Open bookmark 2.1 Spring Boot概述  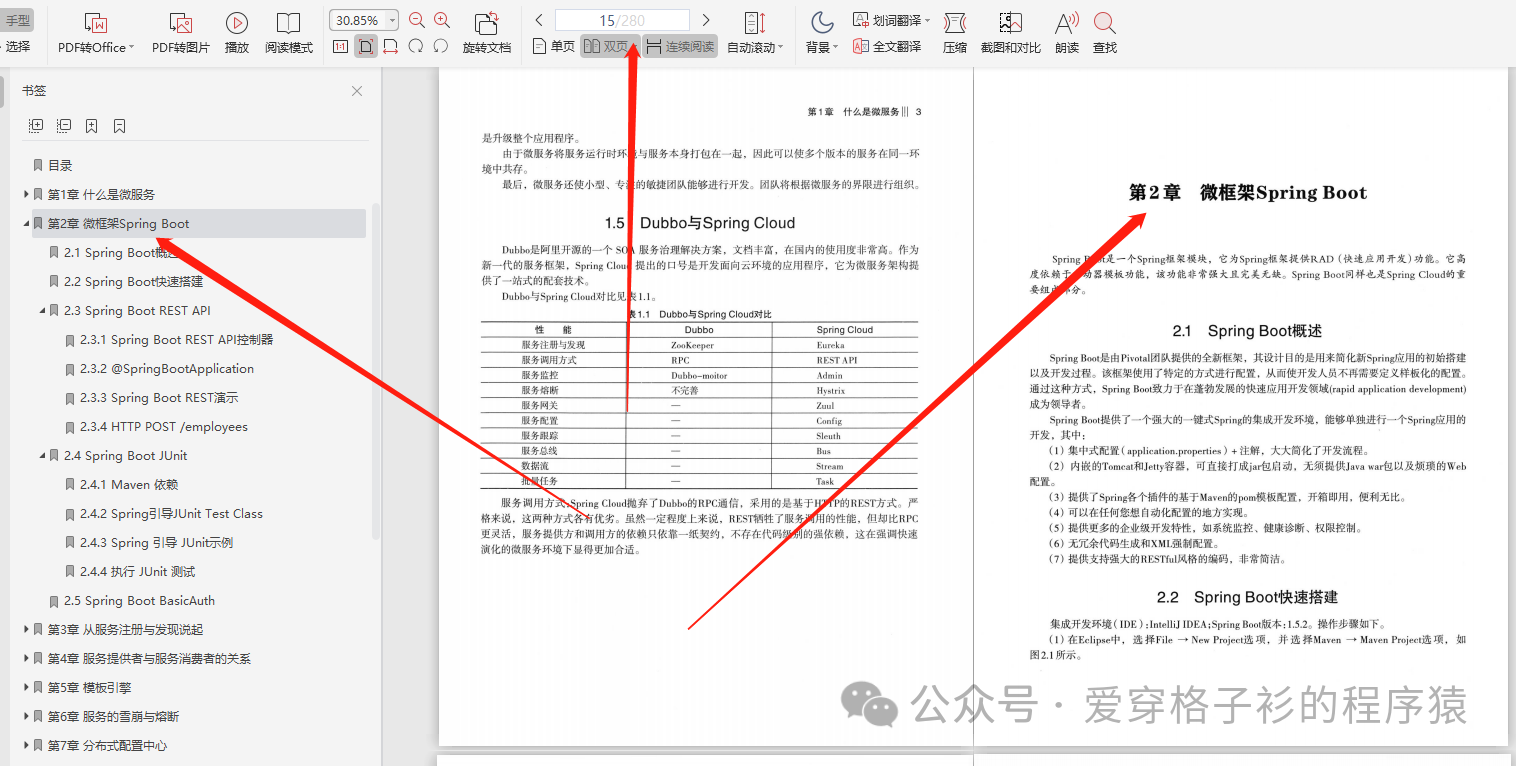(x=120, y=253)
